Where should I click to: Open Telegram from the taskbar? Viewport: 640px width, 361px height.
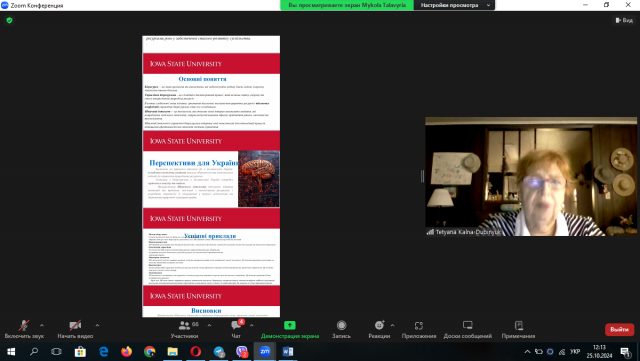coord(219,352)
